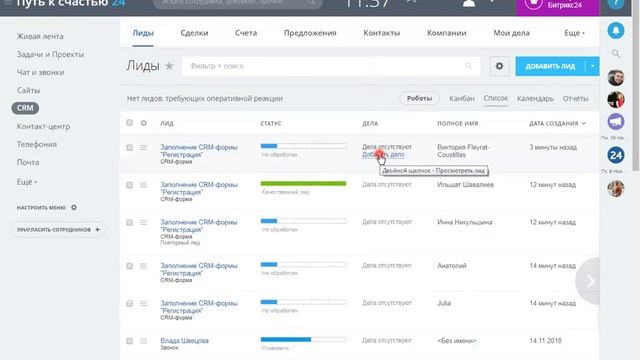Image resolution: width=640 pixels, height=360 pixels.
Task: Open first user avatar in right sidebar
Action: [616, 78]
